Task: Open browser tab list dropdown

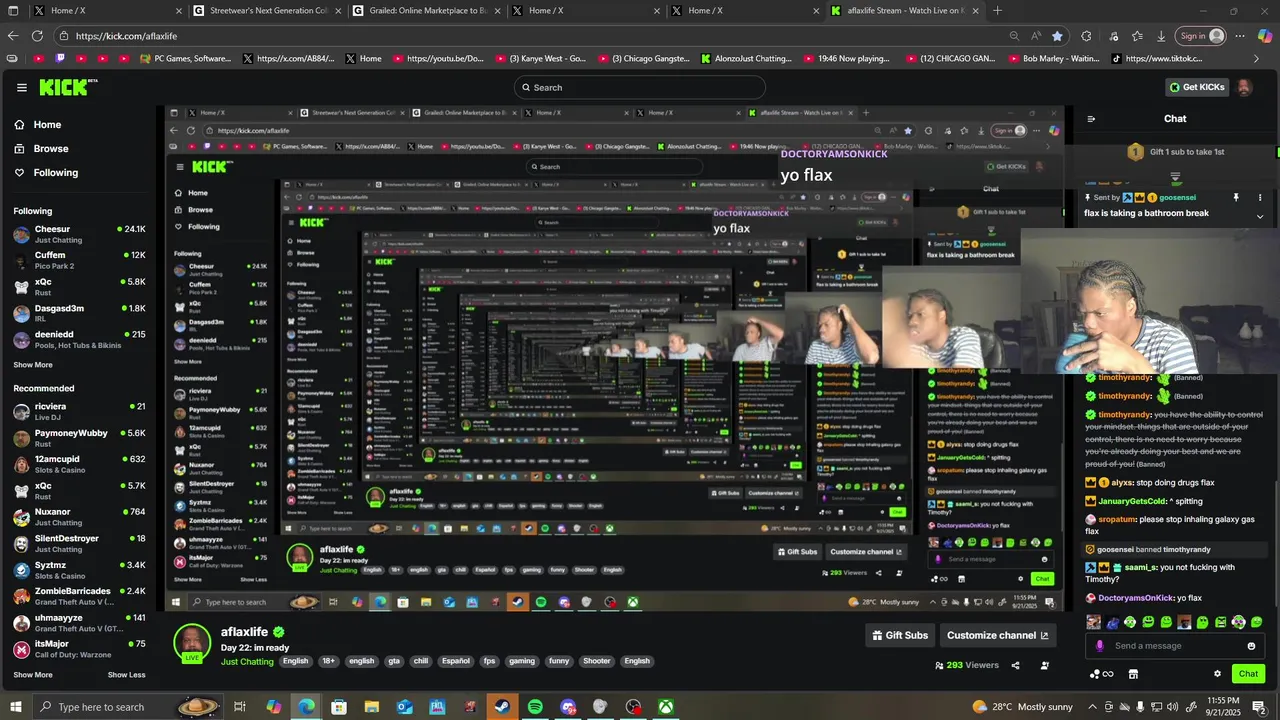Action: 13,11
